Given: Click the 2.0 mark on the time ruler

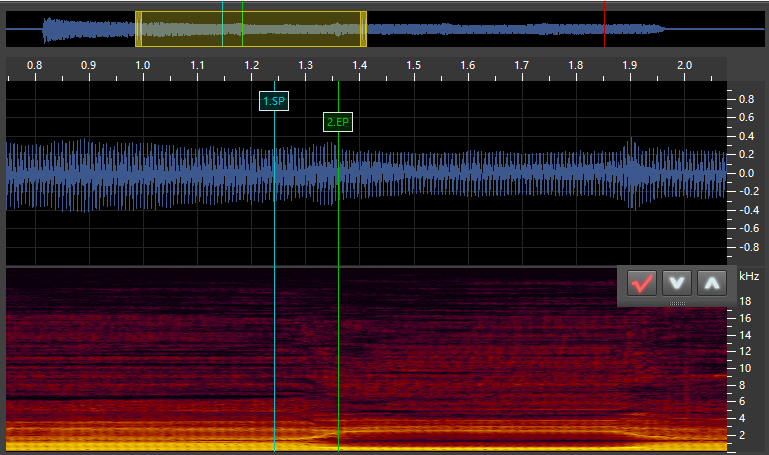Looking at the screenshot, I should 684,66.
